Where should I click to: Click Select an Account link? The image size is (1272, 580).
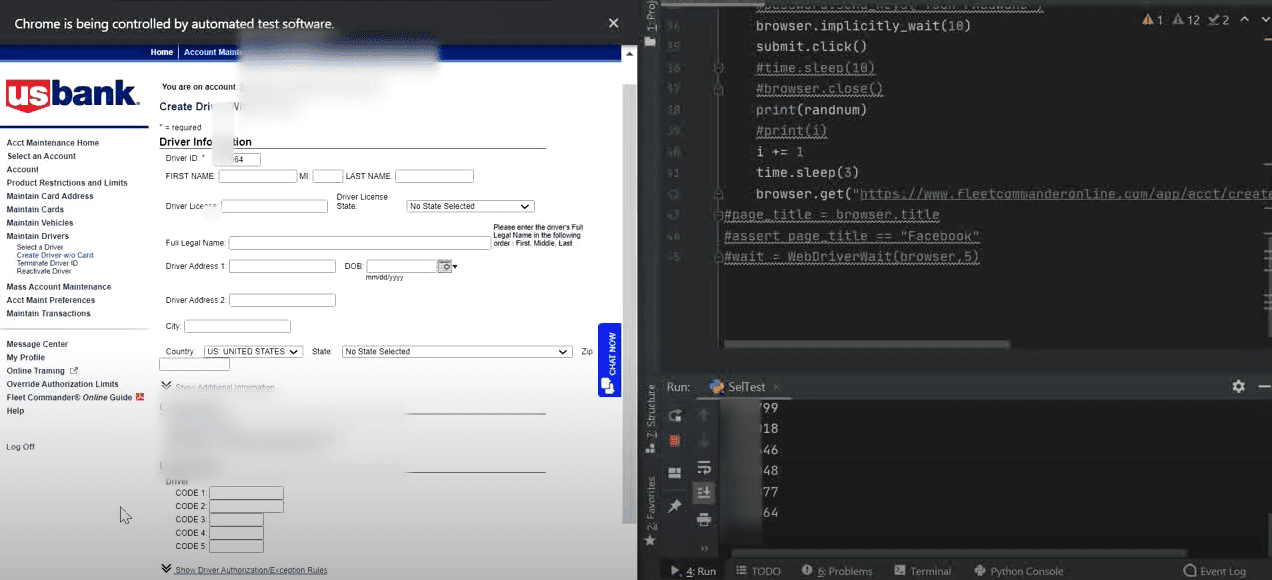[41, 156]
